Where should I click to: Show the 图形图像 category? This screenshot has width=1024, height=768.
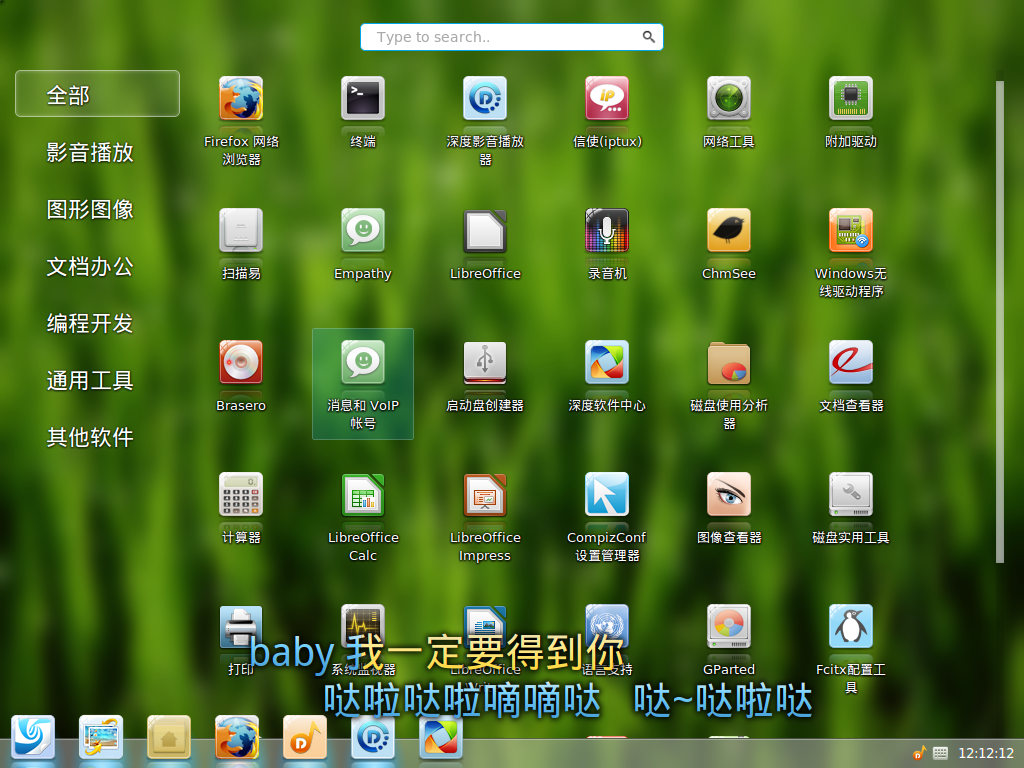90,209
